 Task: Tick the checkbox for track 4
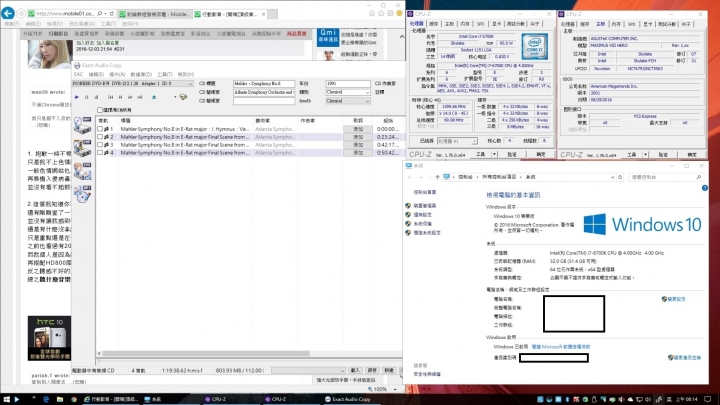tap(100, 153)
